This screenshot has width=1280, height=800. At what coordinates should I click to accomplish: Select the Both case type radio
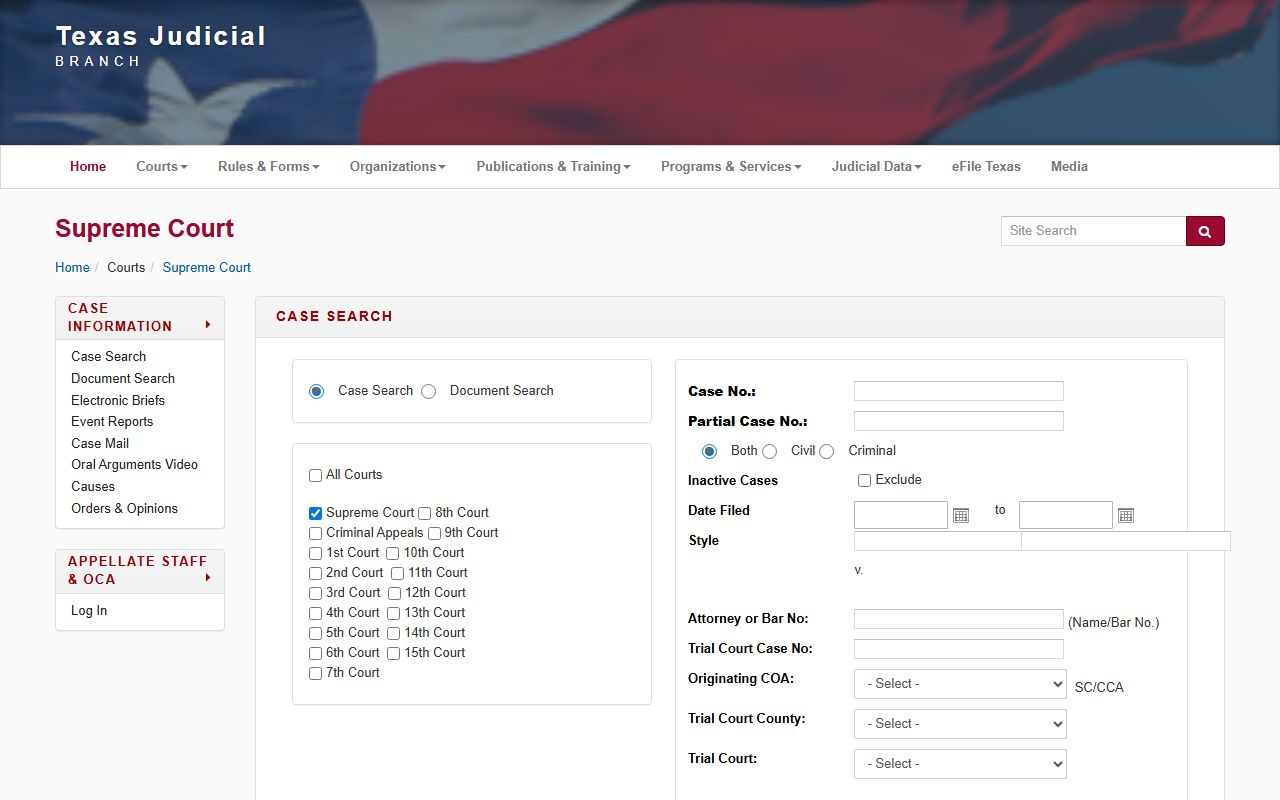point(710,451)
